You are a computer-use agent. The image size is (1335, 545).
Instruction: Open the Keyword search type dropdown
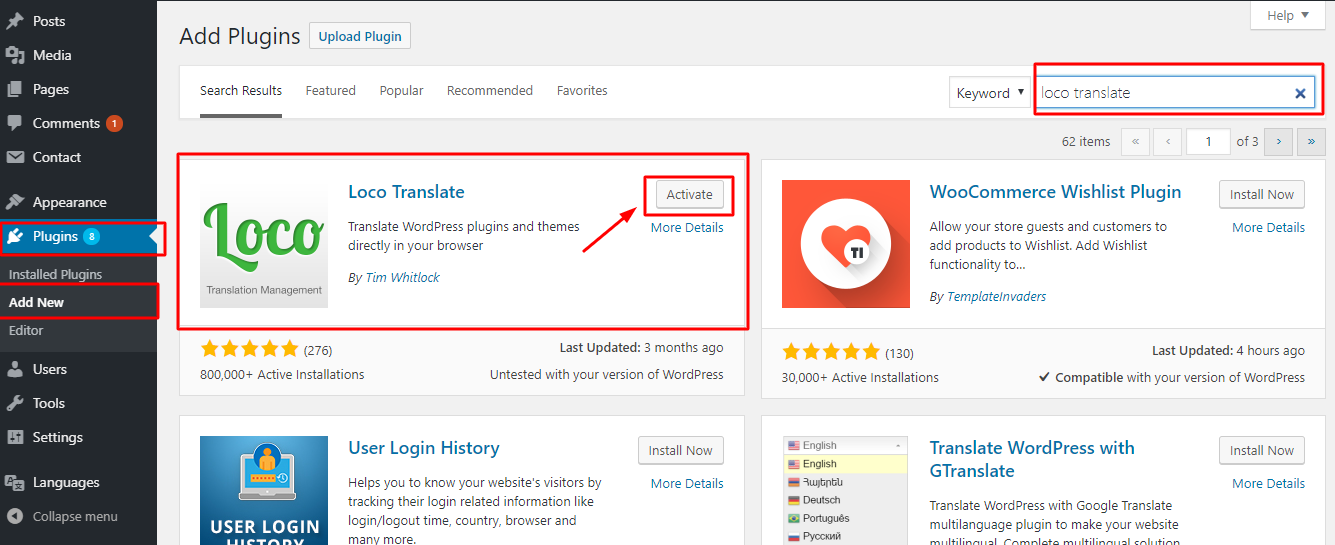[x=990, y=93]
